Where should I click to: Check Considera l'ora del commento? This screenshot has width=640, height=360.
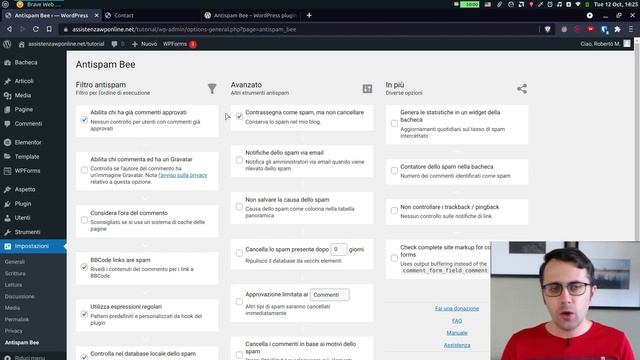point(84,220)
